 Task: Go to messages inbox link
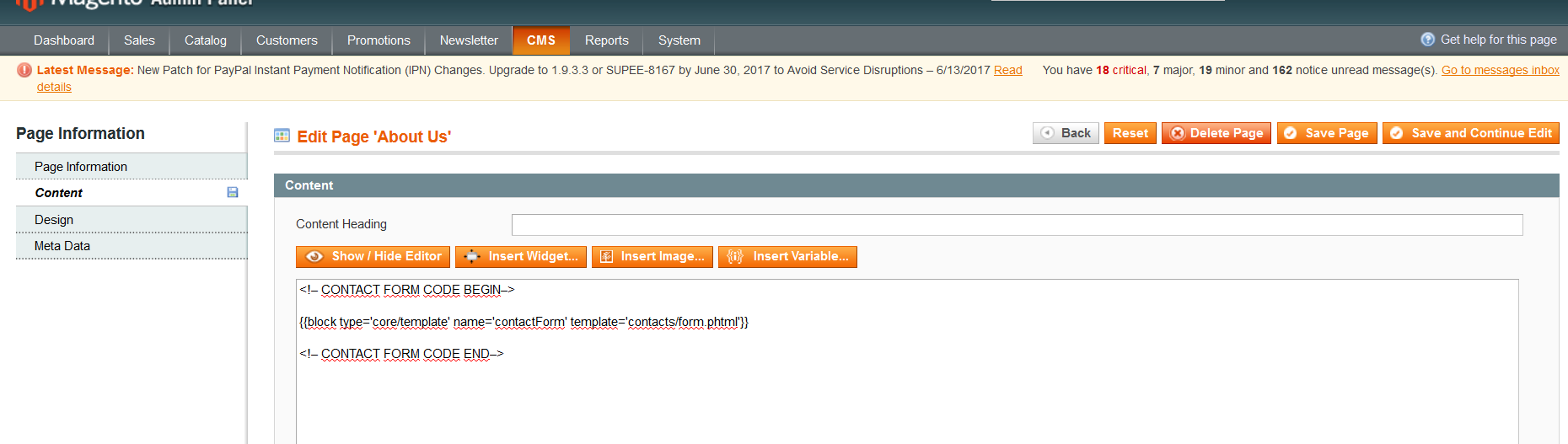[1501, 71]
